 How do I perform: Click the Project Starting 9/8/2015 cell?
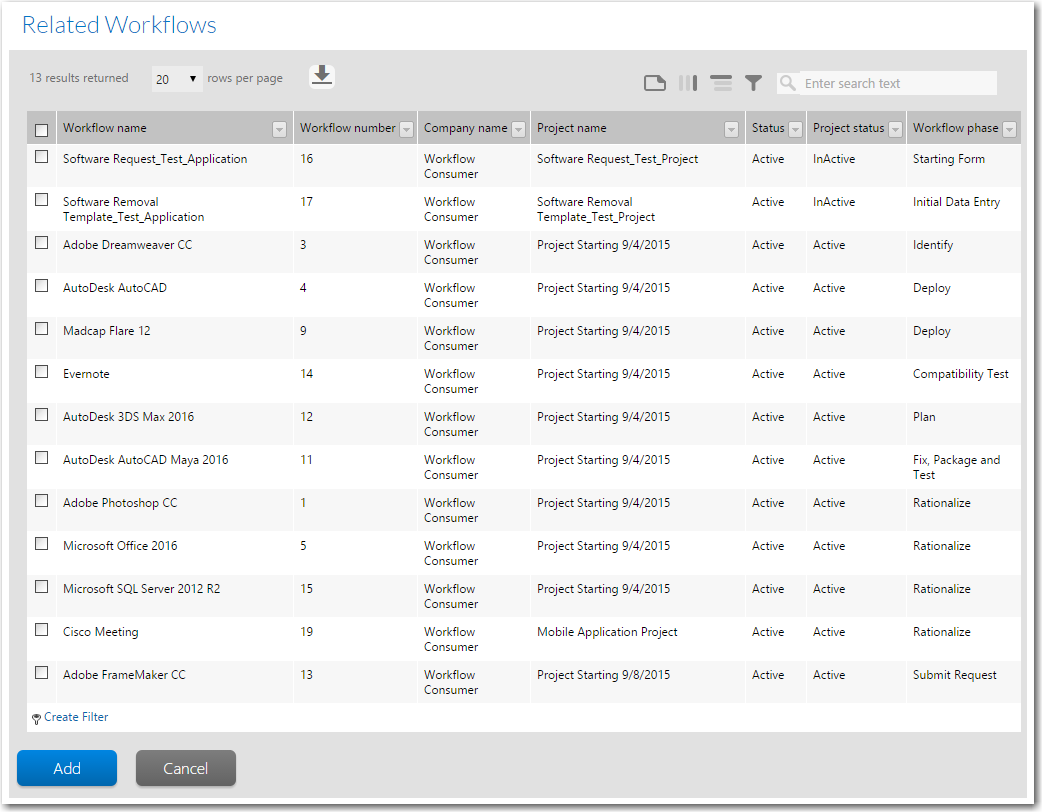coord(603,675)
